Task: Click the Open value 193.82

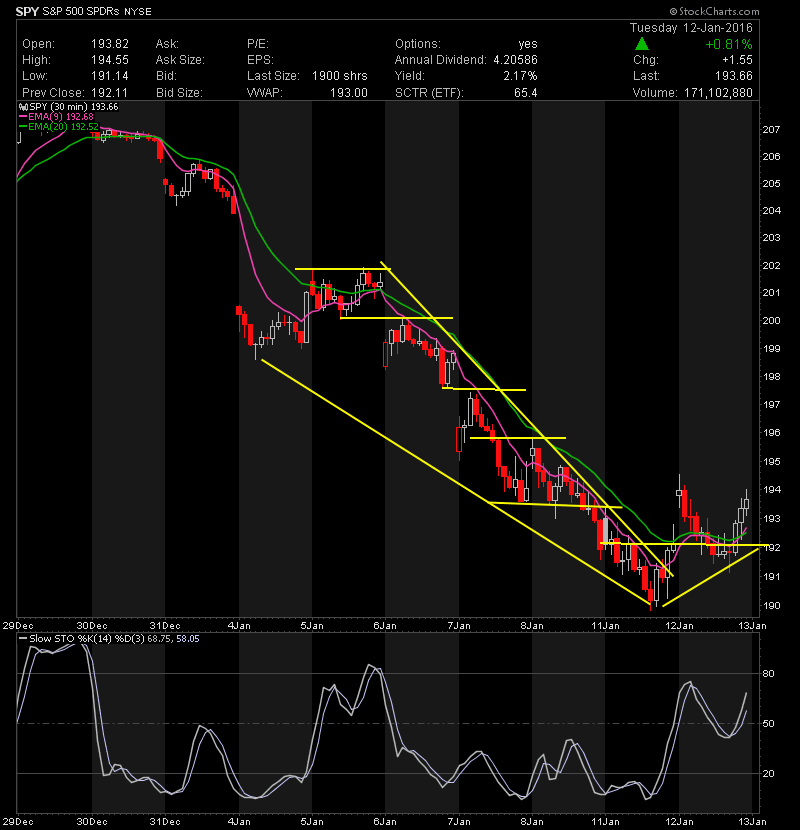Action: [x=110, y=44]
